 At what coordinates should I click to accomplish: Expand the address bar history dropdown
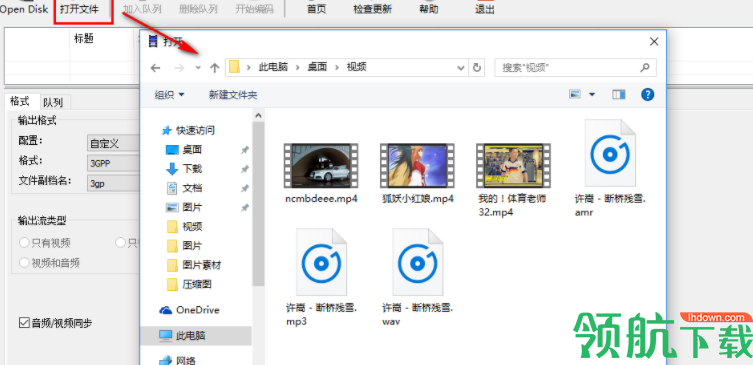461,68
